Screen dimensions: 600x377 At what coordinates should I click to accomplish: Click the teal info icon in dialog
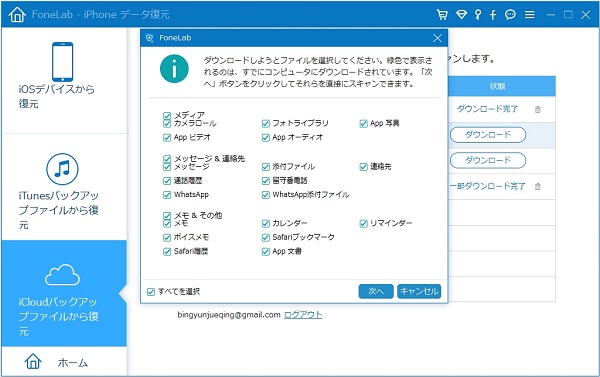click(174, 69)
